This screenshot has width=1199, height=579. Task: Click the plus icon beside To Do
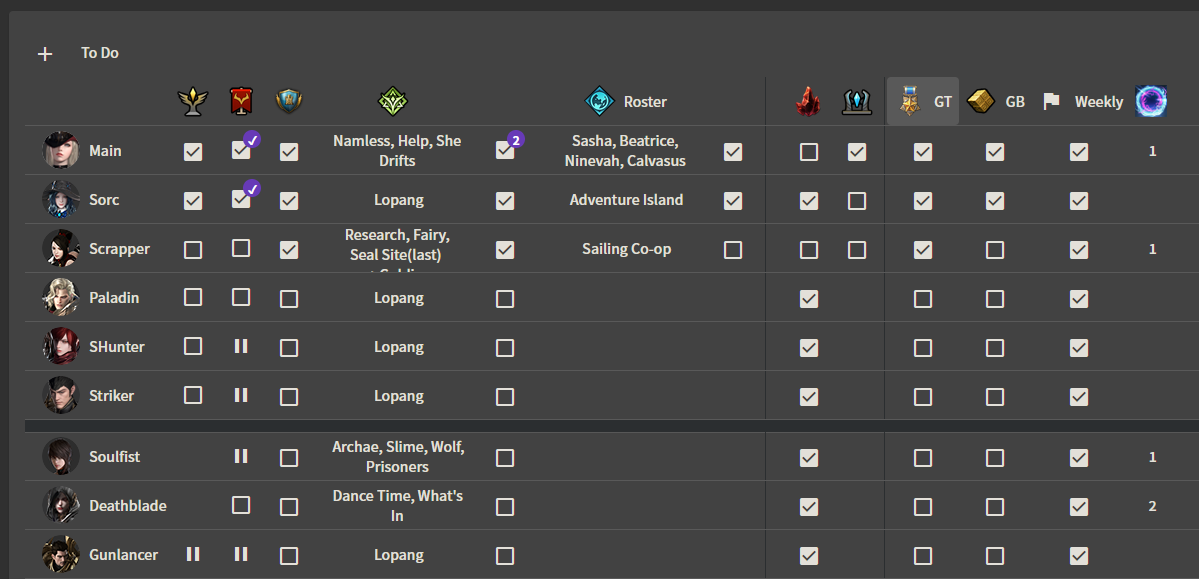pyautogui.click(x=45, y=54)
